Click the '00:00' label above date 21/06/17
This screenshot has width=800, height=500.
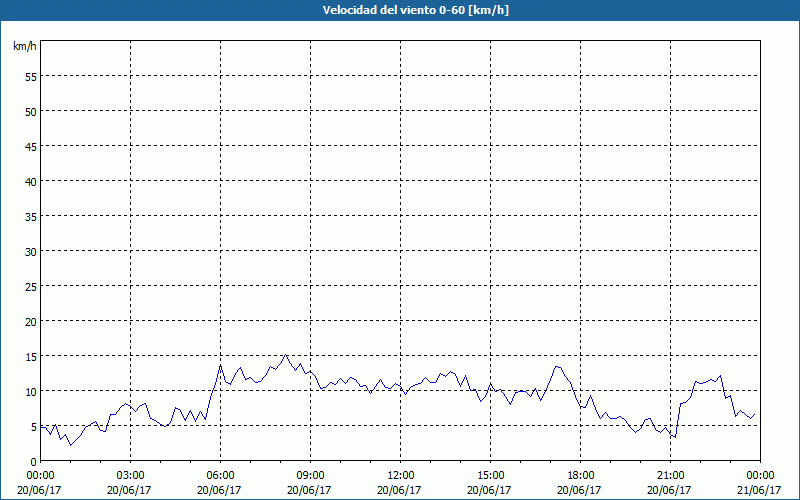760,476
